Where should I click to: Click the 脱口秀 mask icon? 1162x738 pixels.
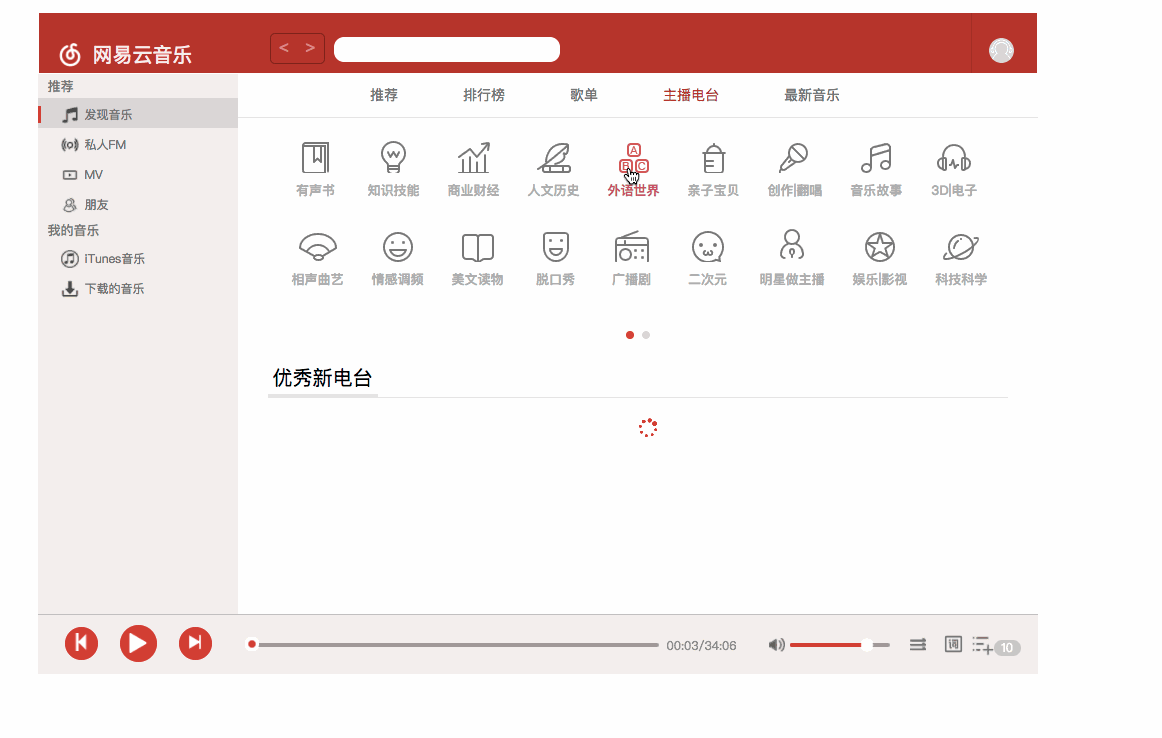pos(555,247)
